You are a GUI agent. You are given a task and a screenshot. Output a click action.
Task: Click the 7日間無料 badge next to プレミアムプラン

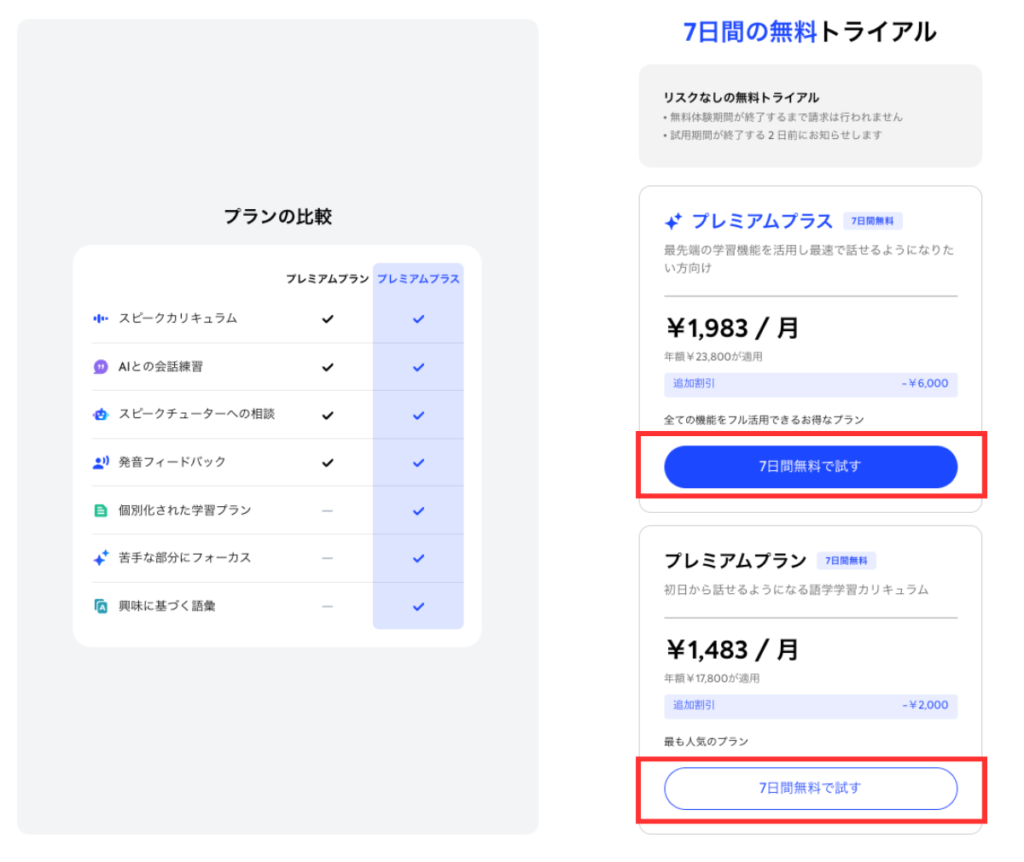click(x=846, y=561)
